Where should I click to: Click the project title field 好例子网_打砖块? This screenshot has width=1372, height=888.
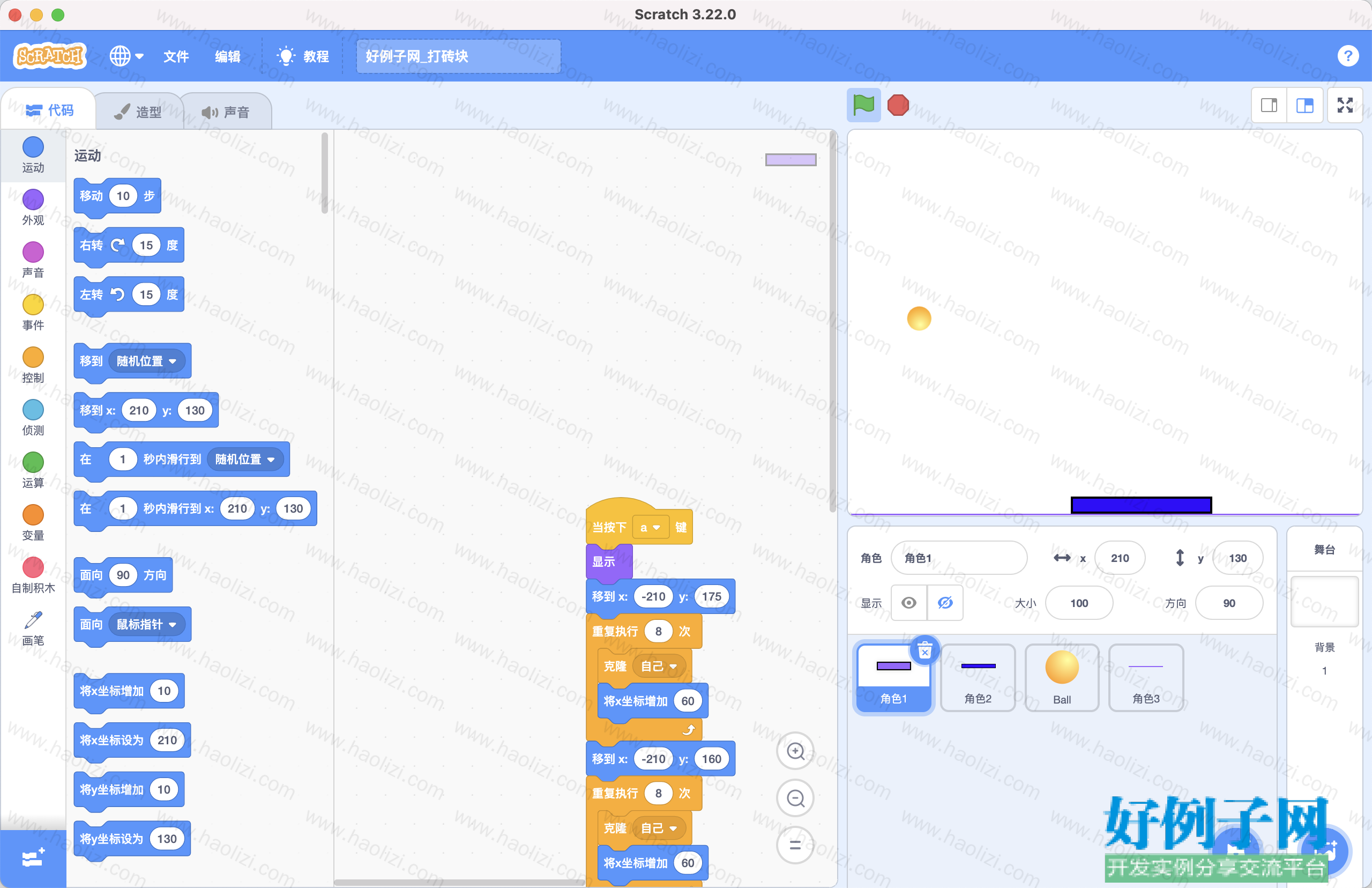tap(458, 56)
